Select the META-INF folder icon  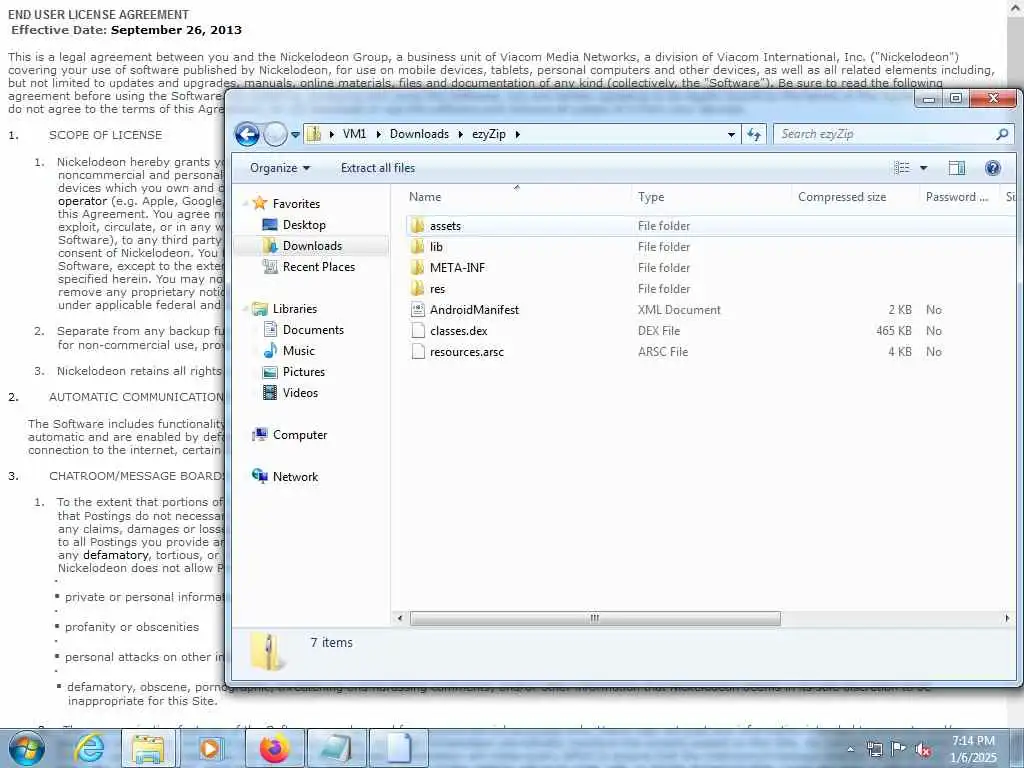coord(417,268)
